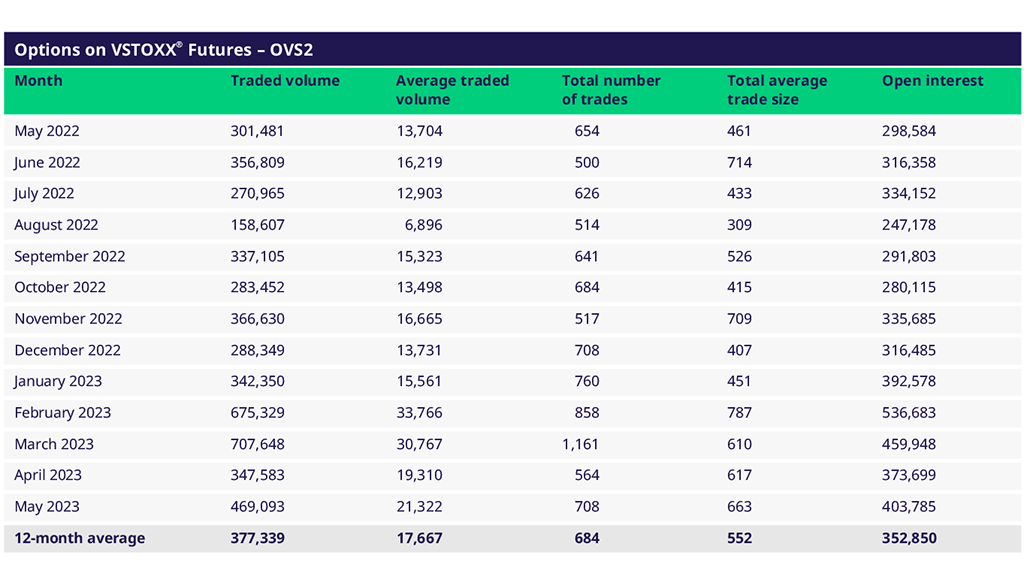Click the September 2022 row label
Image resolution: width=1024 pixels, height=585 pixels.
[70, 256]
